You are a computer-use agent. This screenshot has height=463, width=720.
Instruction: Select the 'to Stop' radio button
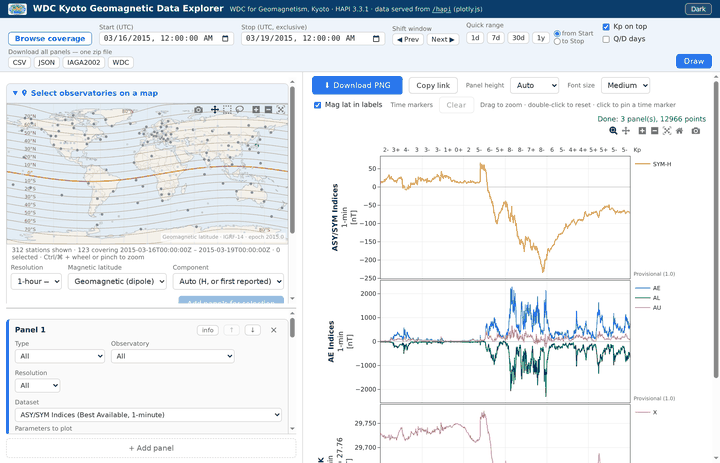[x=557, y=41]
